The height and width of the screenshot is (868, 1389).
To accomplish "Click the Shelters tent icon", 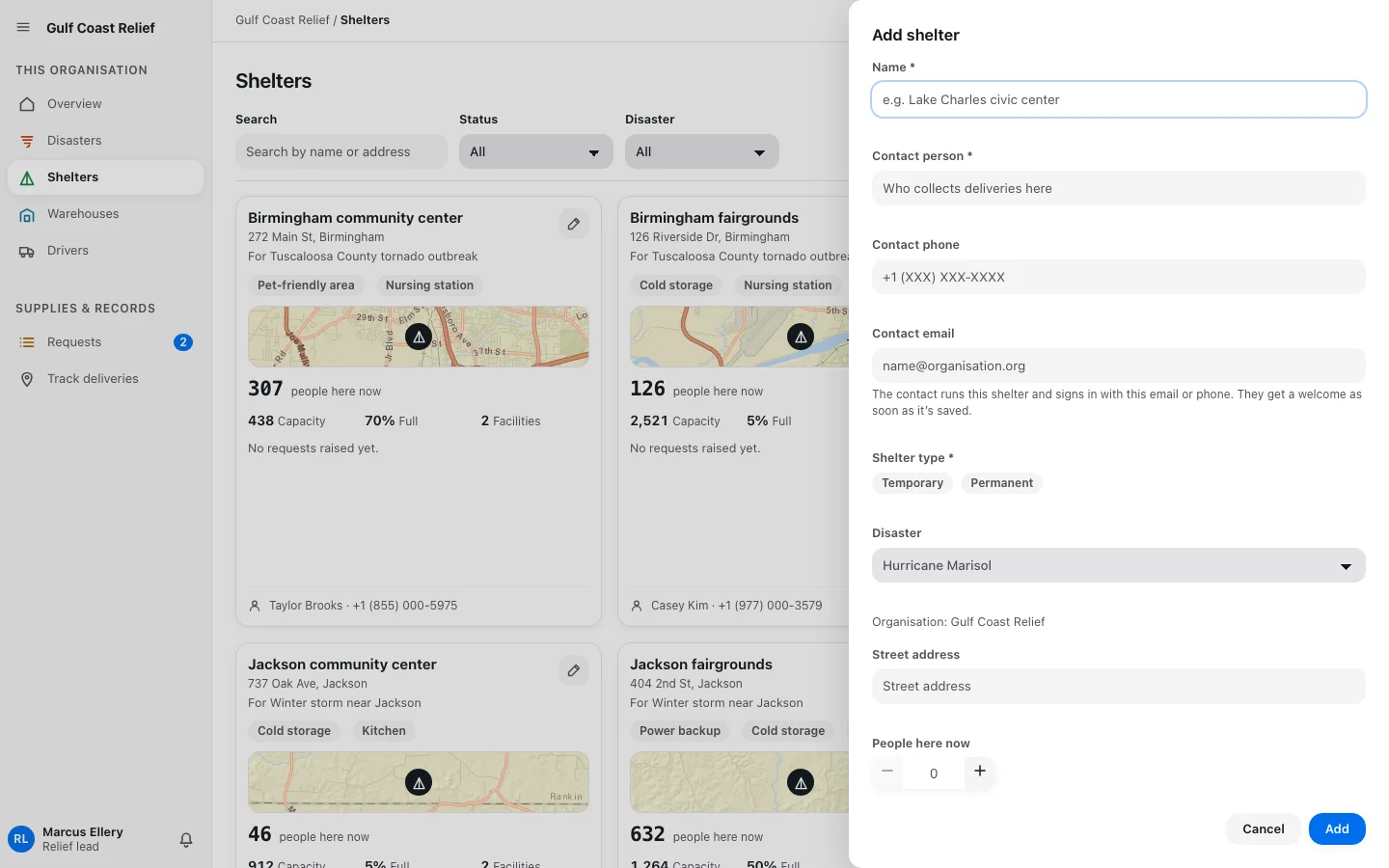I will coord(27,177).
